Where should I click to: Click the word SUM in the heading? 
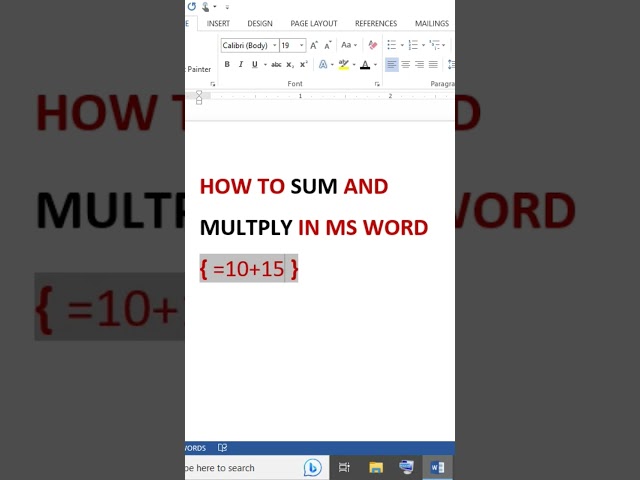tap(314, 187)
